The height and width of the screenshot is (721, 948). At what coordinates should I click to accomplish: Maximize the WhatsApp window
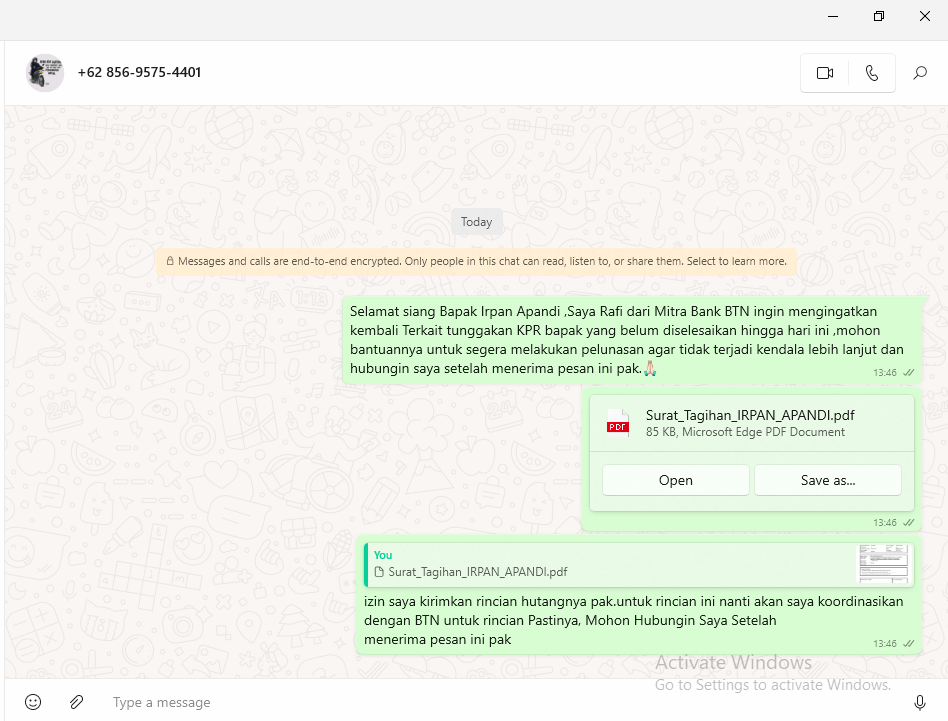tap(878, 16)
